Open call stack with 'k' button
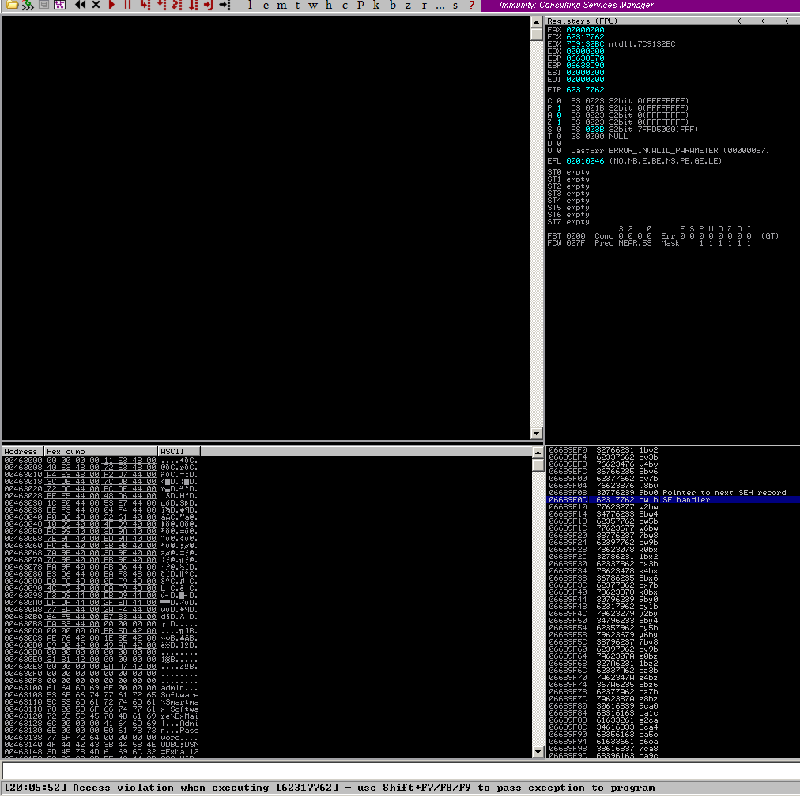 tap(375, 6)
